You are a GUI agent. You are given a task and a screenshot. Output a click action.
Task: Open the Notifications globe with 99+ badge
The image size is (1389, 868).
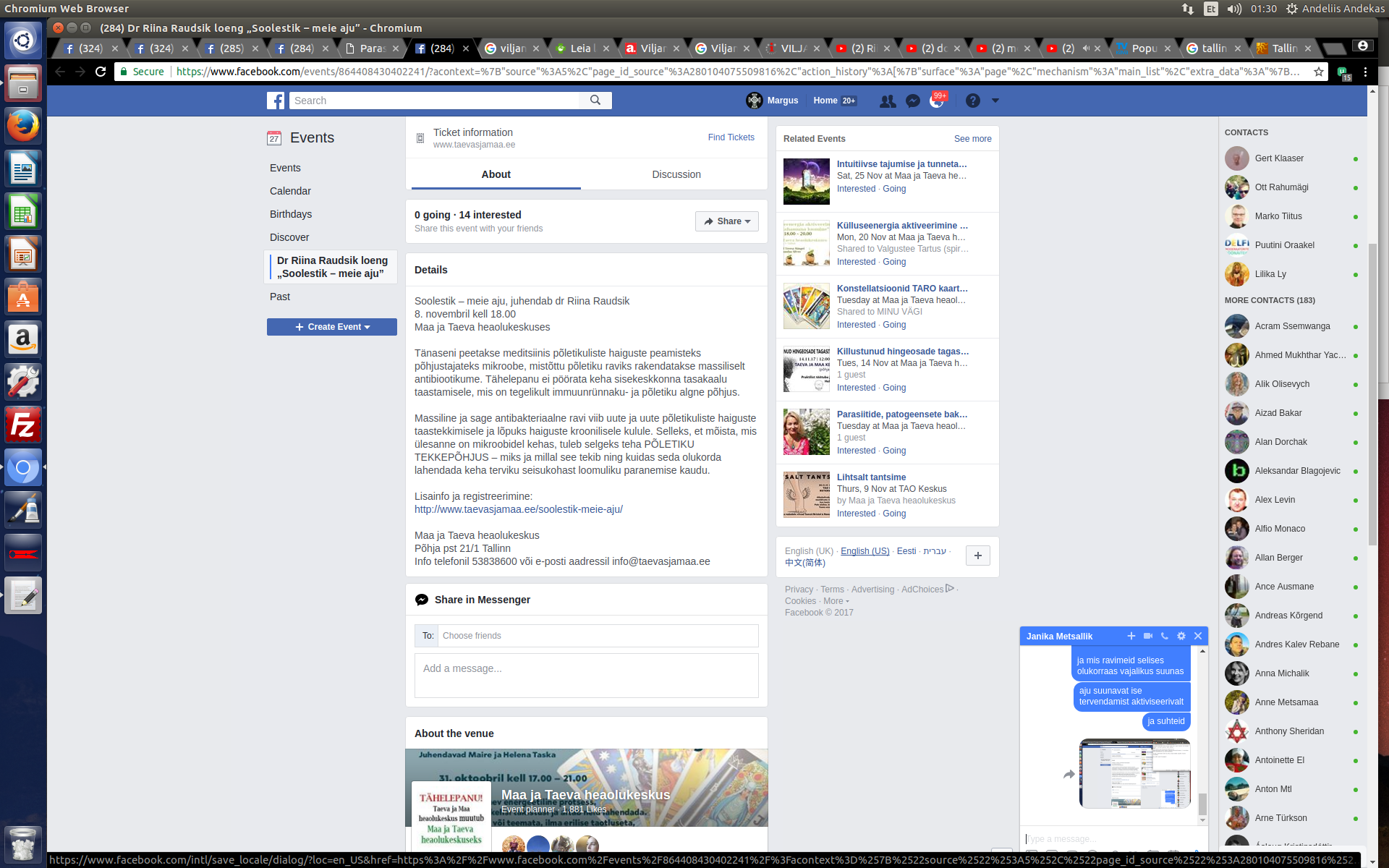(937, 101)
